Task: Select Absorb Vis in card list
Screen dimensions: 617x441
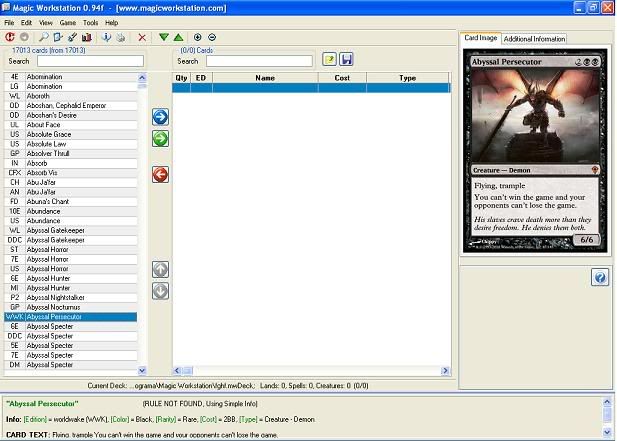Action: click(71, 173)
